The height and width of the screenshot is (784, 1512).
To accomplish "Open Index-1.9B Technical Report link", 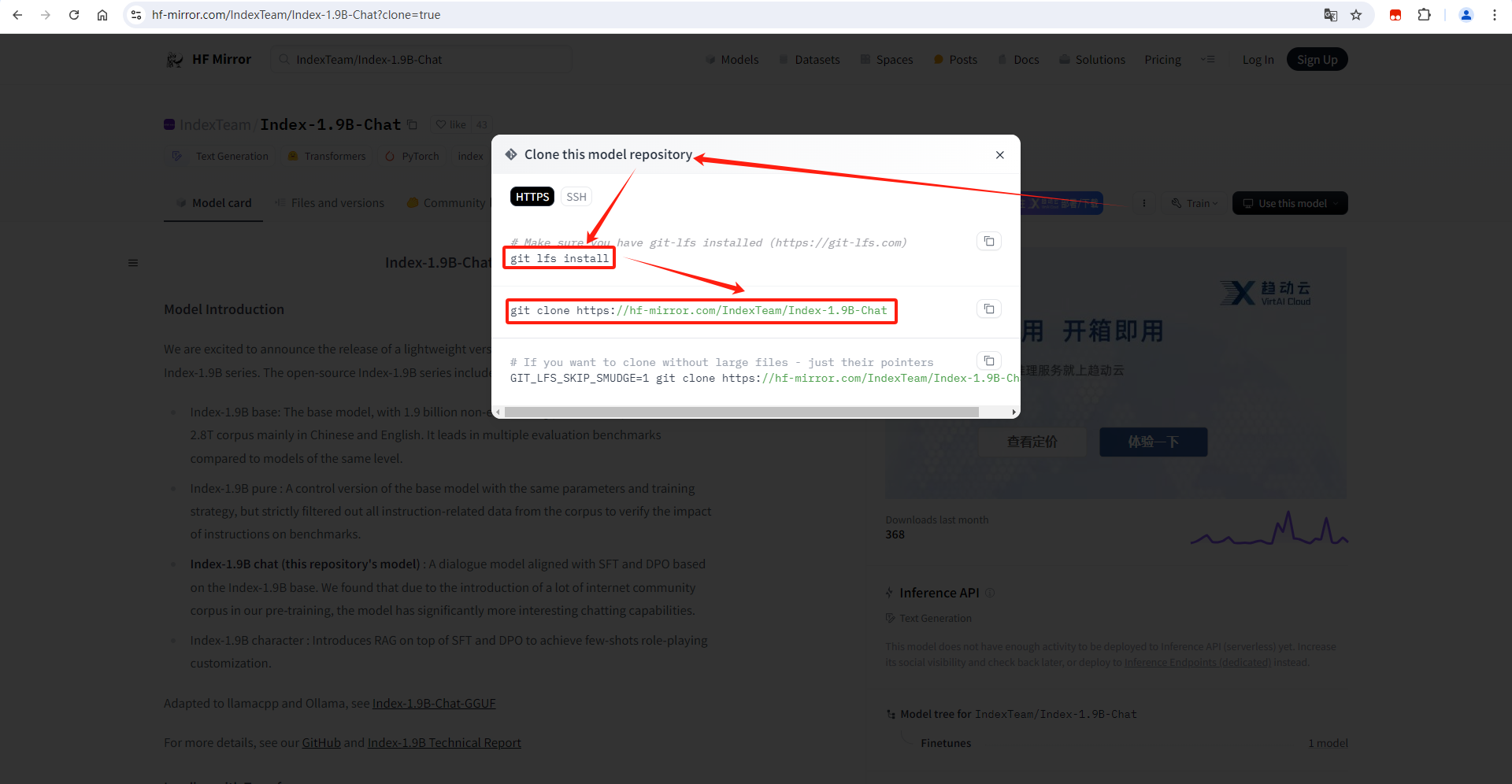I will pos(444,743).
